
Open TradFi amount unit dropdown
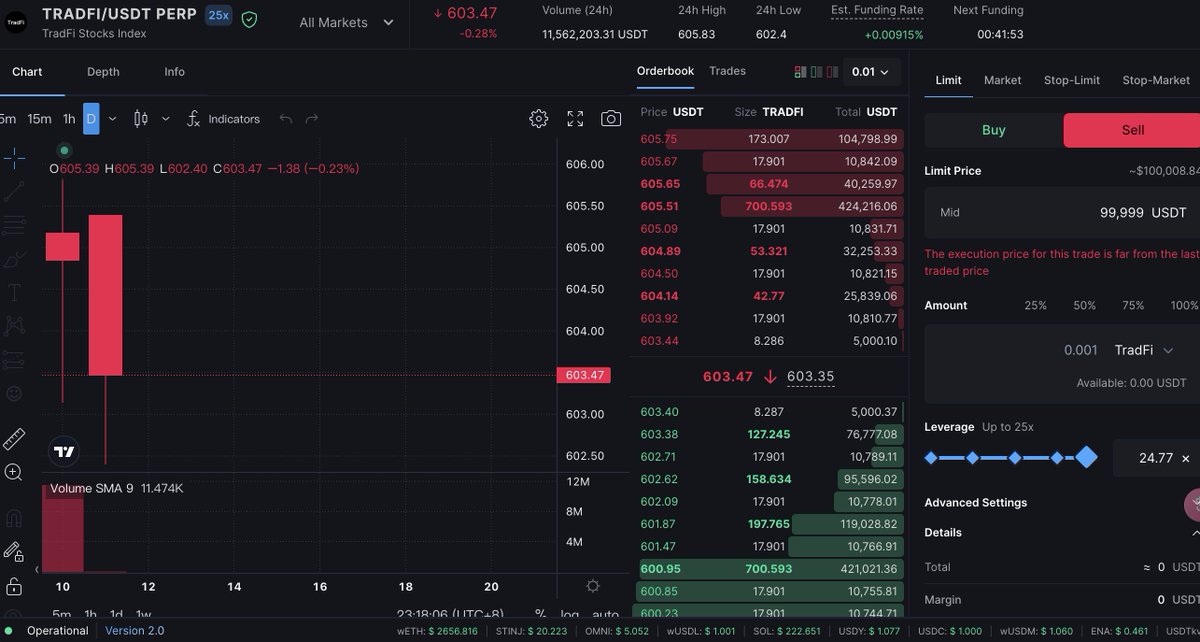point(1145,350)
